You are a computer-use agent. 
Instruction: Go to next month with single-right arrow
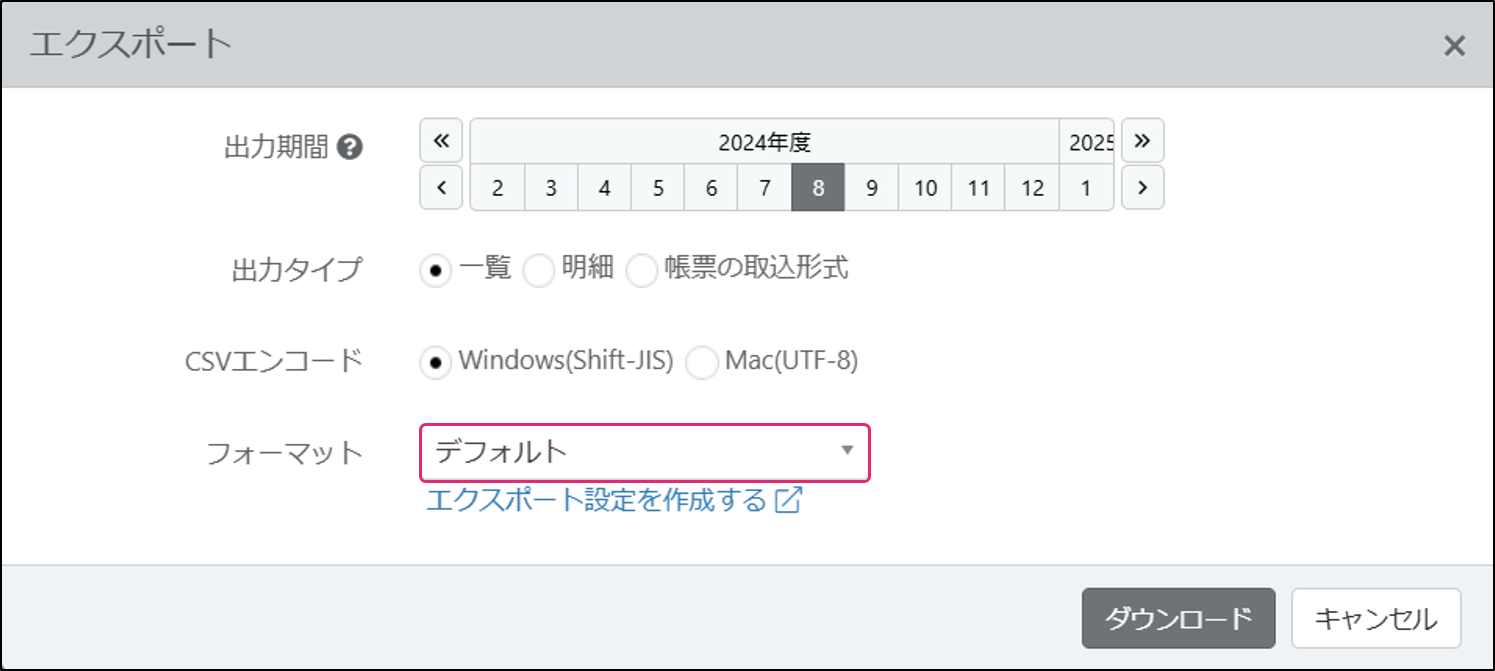[1143, 187]
